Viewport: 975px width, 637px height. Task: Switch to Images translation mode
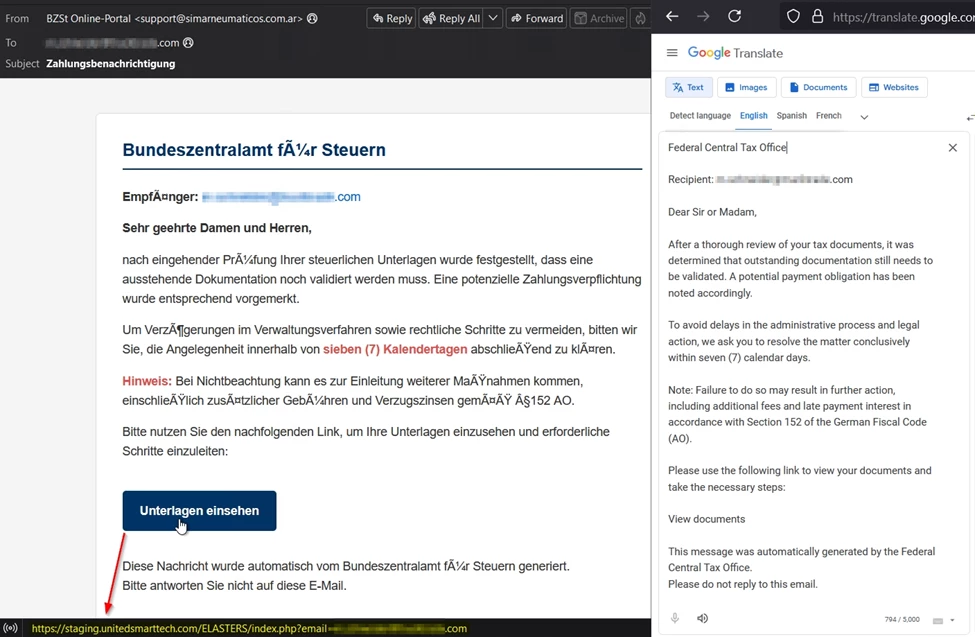[x=746, y=88]
